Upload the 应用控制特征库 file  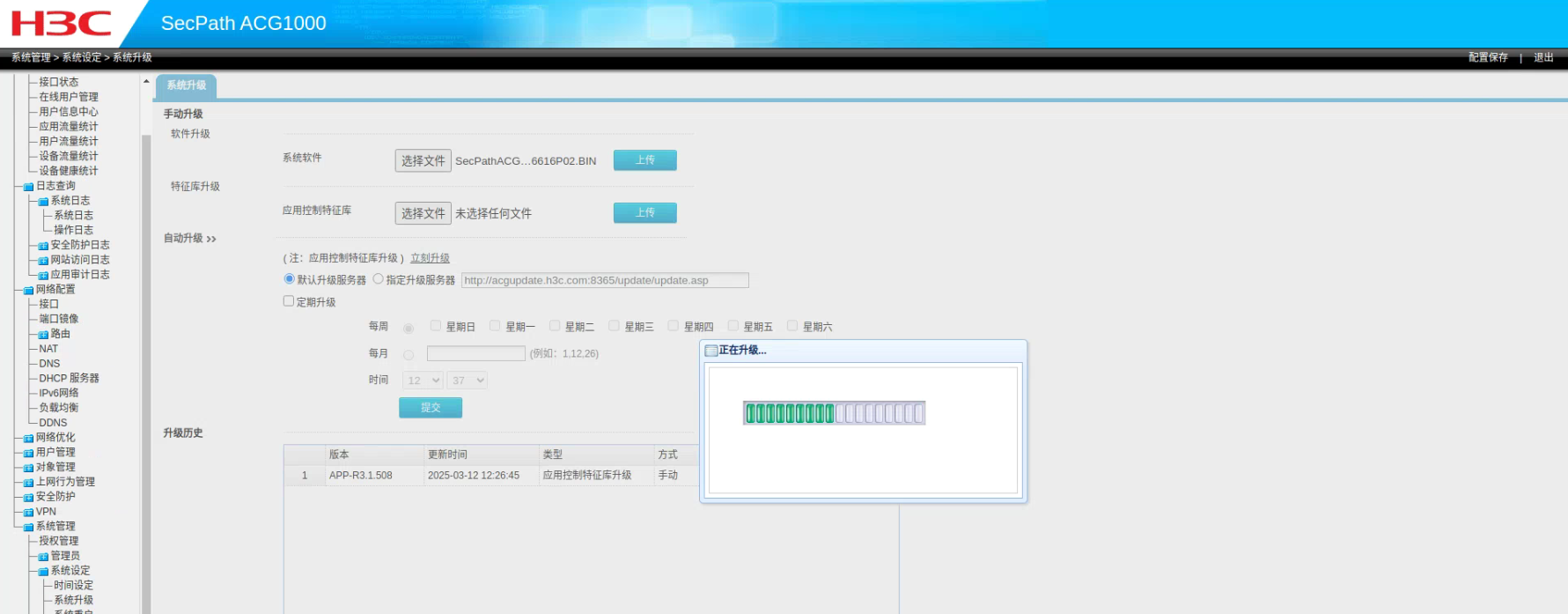(645, 213)
